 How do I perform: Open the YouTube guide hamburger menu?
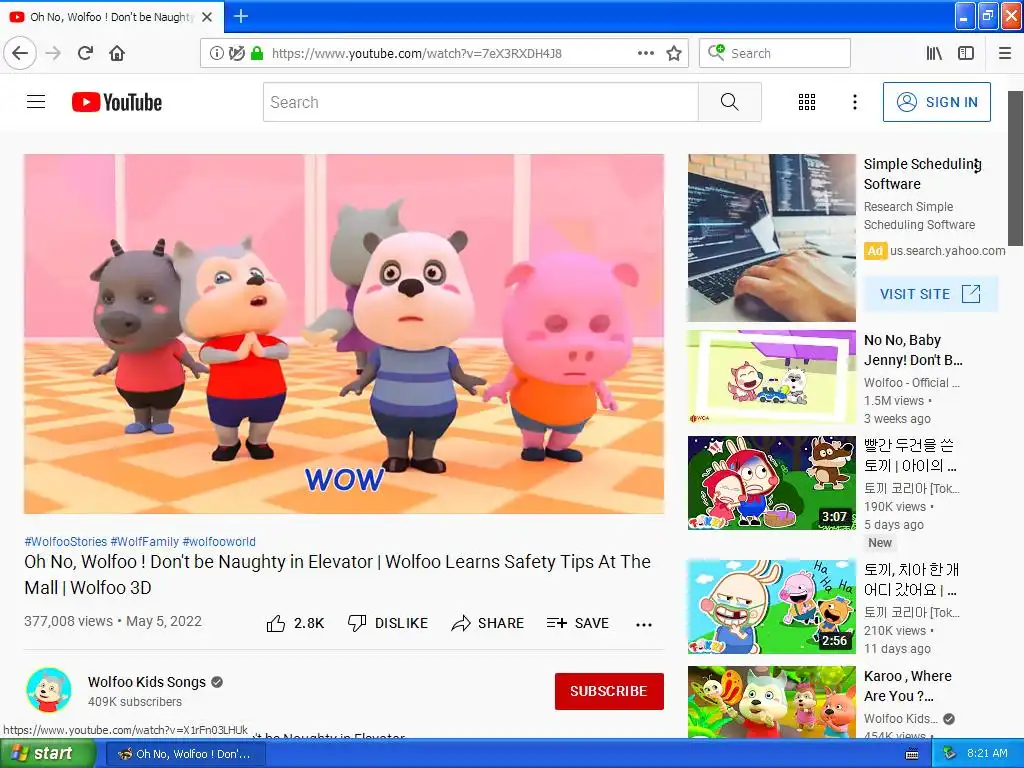[x=36, y=102]
